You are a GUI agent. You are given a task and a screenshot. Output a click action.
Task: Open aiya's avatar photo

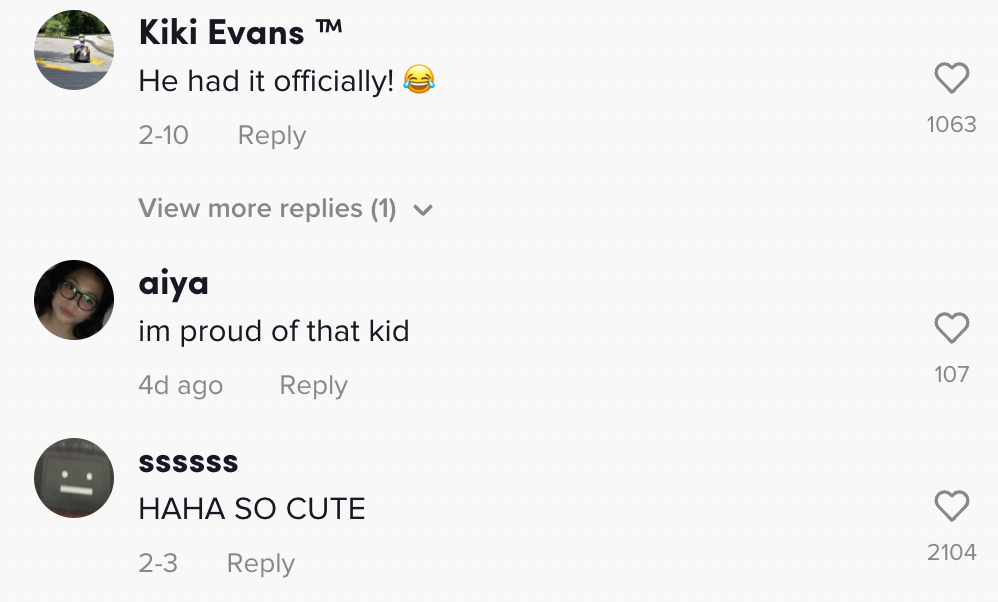click(74, 300)
